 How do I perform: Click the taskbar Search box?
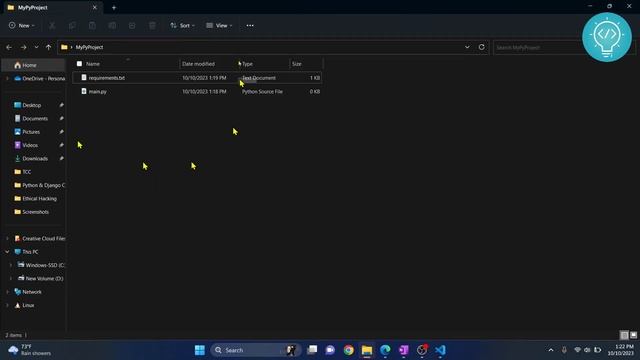coord(256,350)
